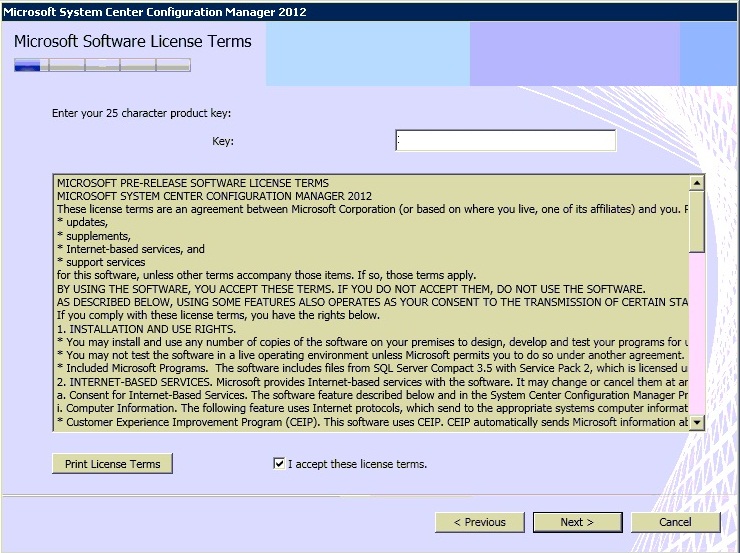Viewport: 740px width, 553px height.
Task: Click 'Enter your 25 character product key:' label
Action: pos(142,113)
